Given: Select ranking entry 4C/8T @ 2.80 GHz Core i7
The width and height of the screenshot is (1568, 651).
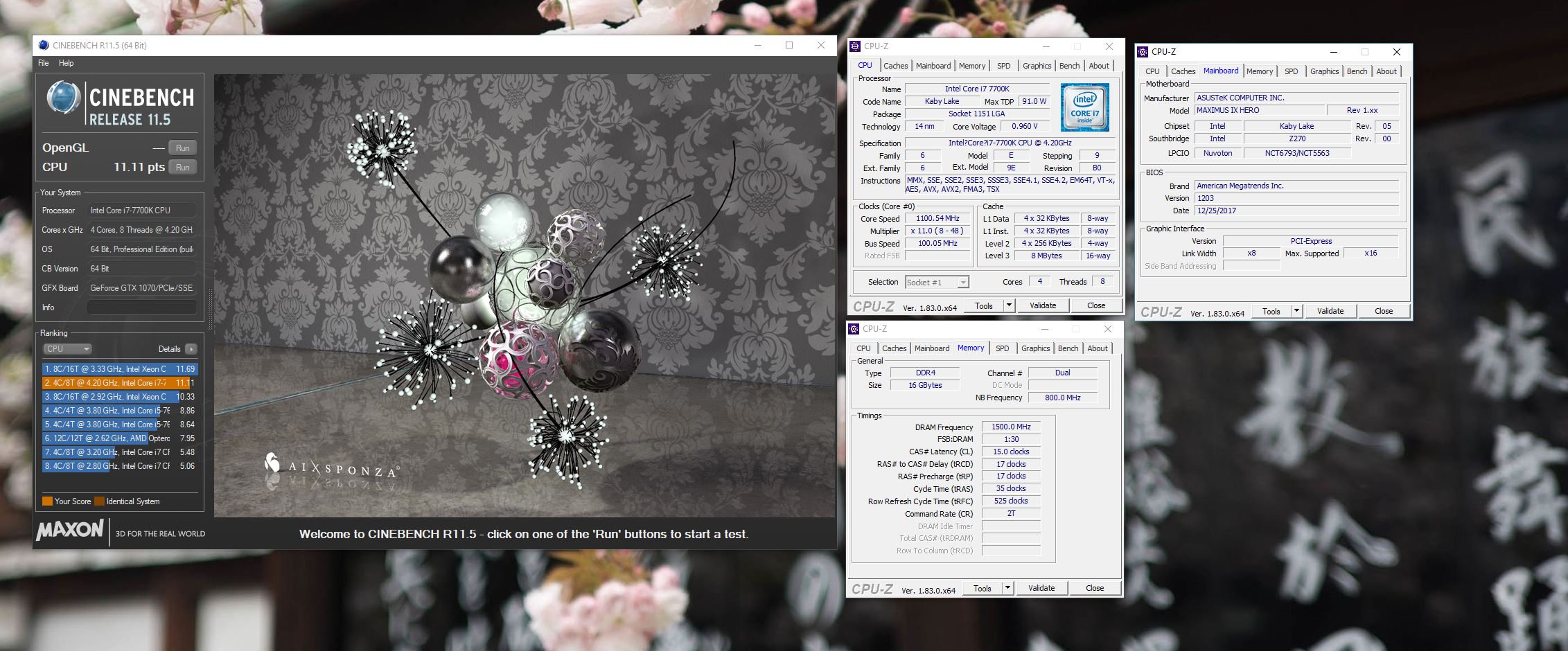Looking at the screenshot, I should pyautogui.click(x=120, y=466).
